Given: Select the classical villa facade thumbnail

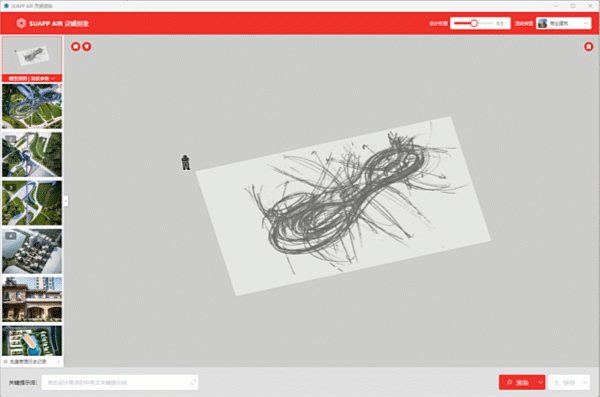Looking at the screenshot, I should [32, 299].
